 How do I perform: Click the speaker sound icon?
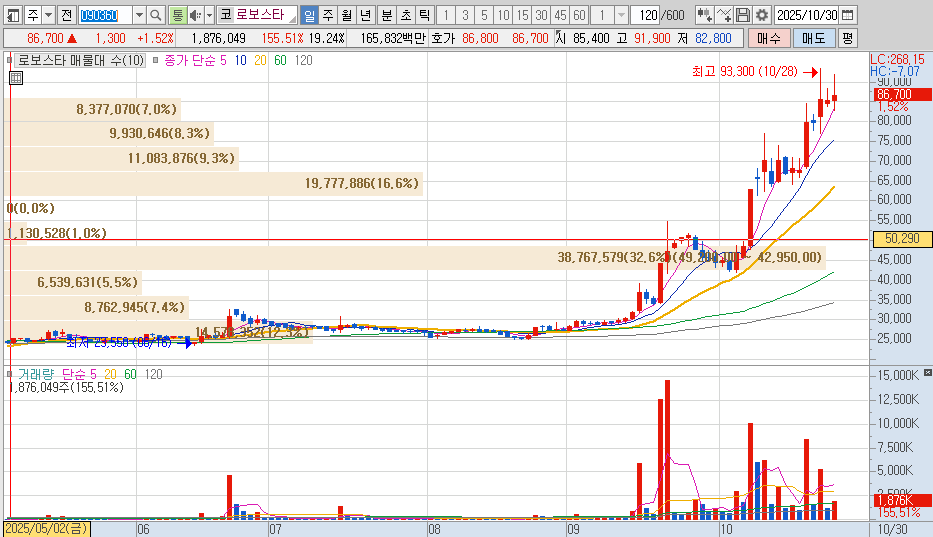(196, 15)
